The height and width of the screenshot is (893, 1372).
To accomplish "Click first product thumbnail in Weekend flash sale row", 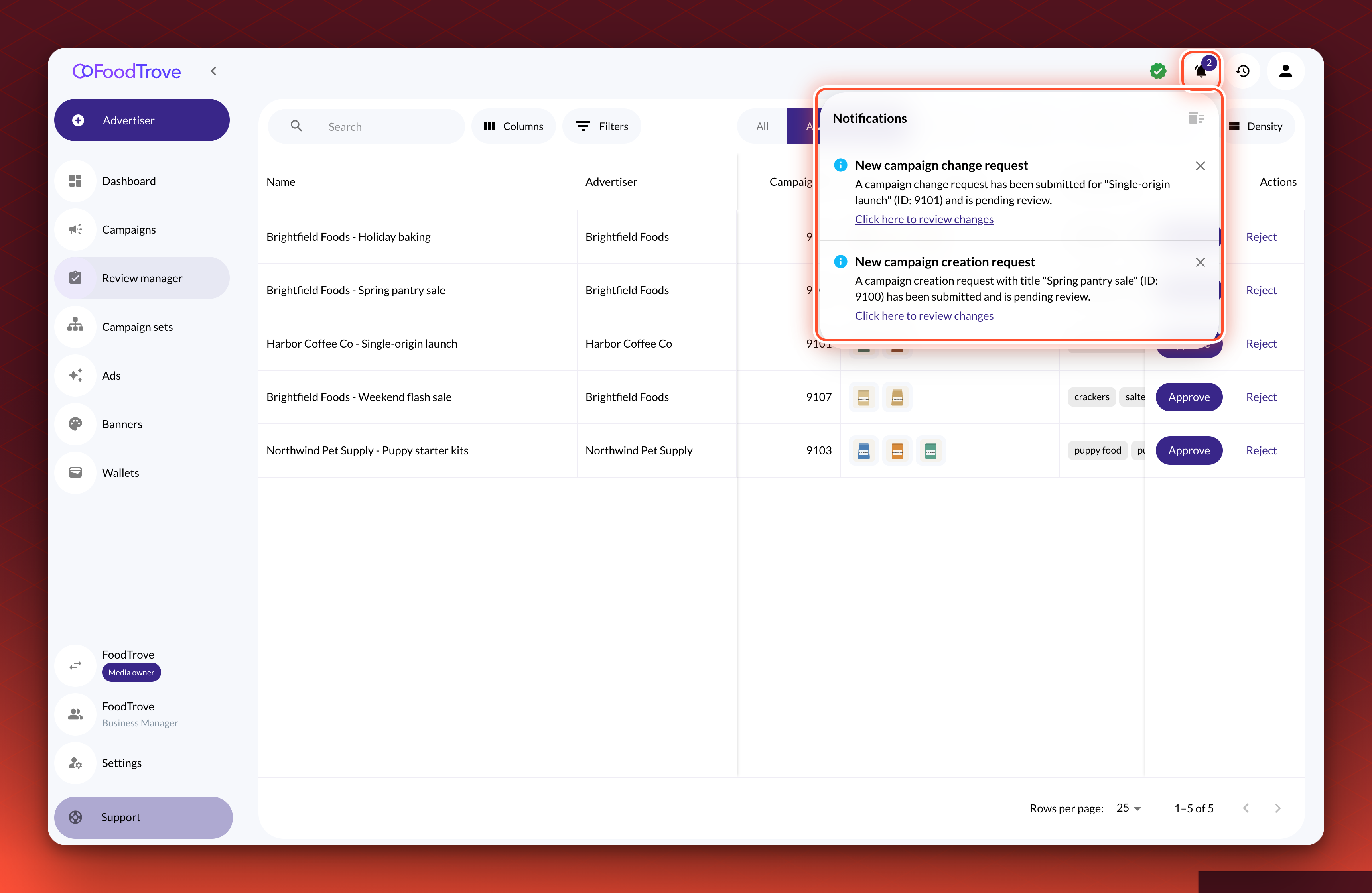I will [863, 397].
